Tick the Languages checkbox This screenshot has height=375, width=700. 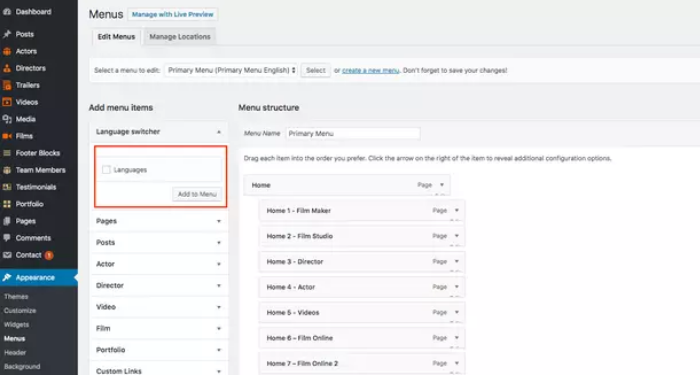[x=106, y=170]
